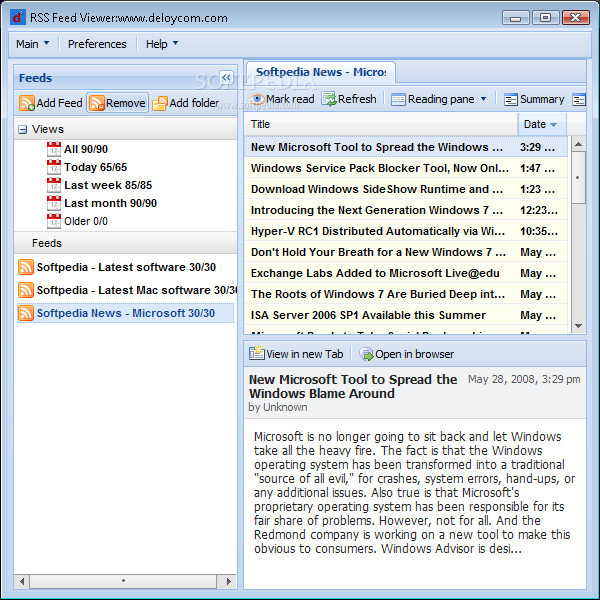Click RSS icon of Latest Mac software feed
600x600 pixels.
click(26, 290)
